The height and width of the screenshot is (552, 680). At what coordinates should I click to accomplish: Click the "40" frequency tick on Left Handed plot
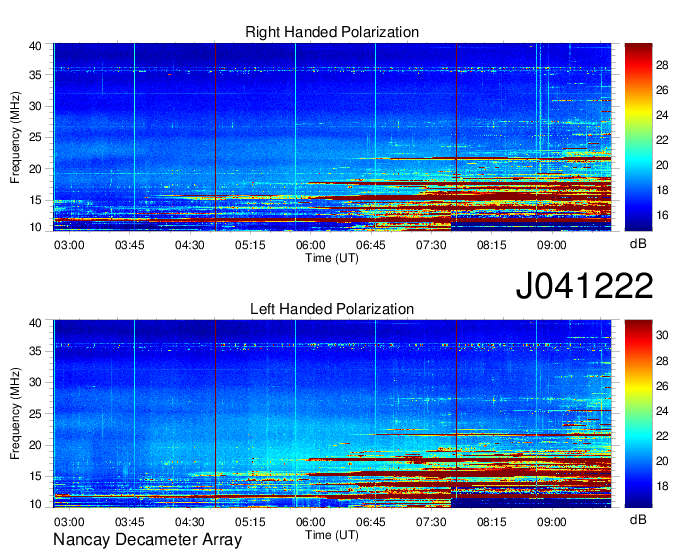35,323
